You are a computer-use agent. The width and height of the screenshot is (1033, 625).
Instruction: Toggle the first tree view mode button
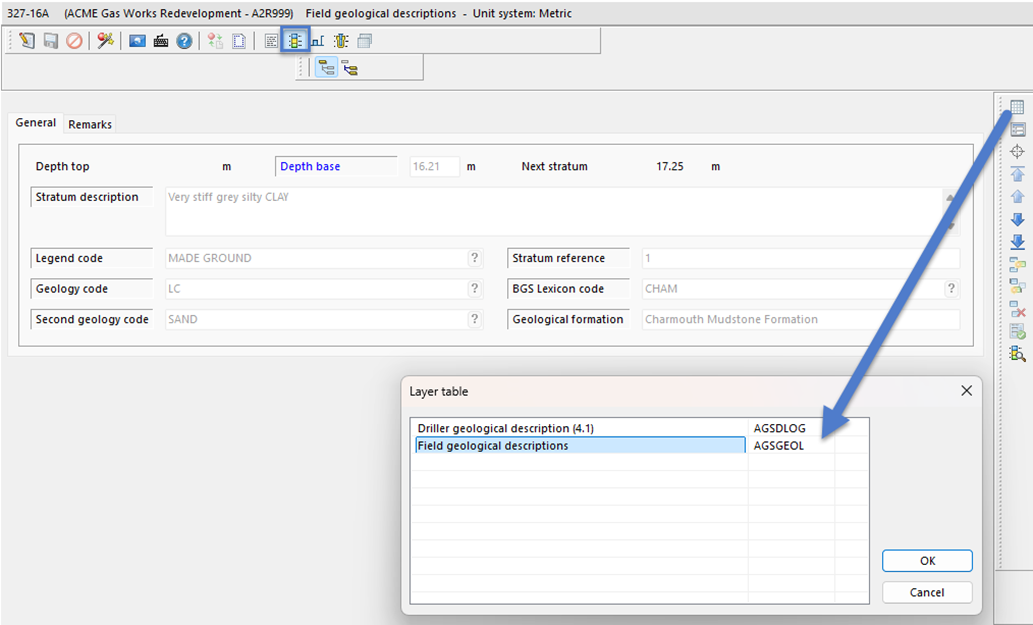326,68
